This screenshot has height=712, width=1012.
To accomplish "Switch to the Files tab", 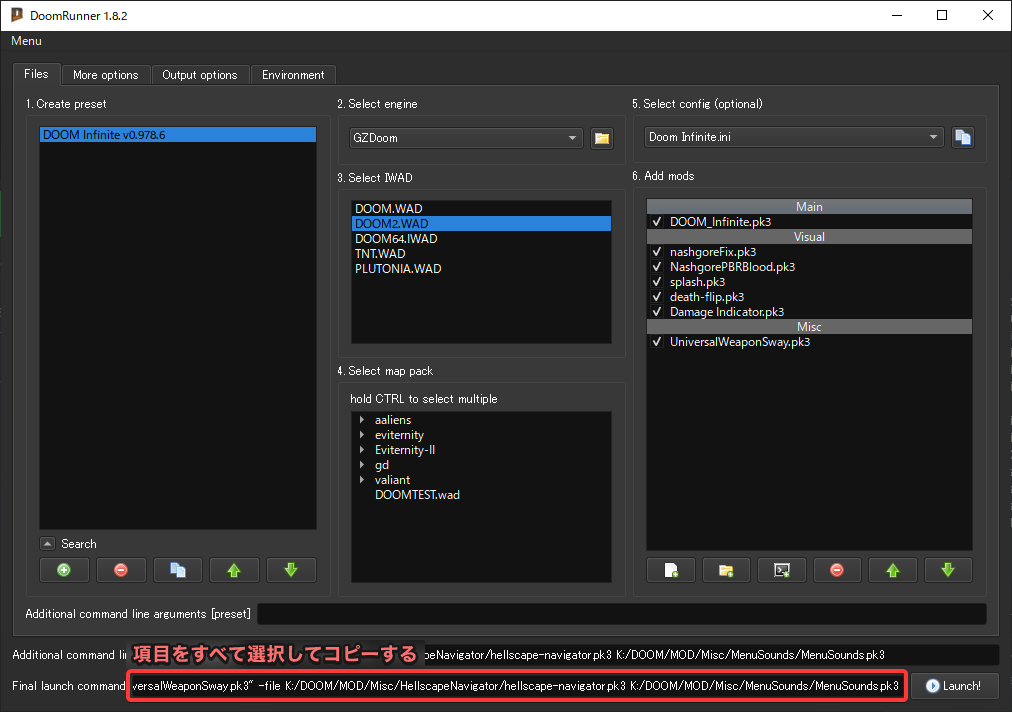I will tap(36, 74).
